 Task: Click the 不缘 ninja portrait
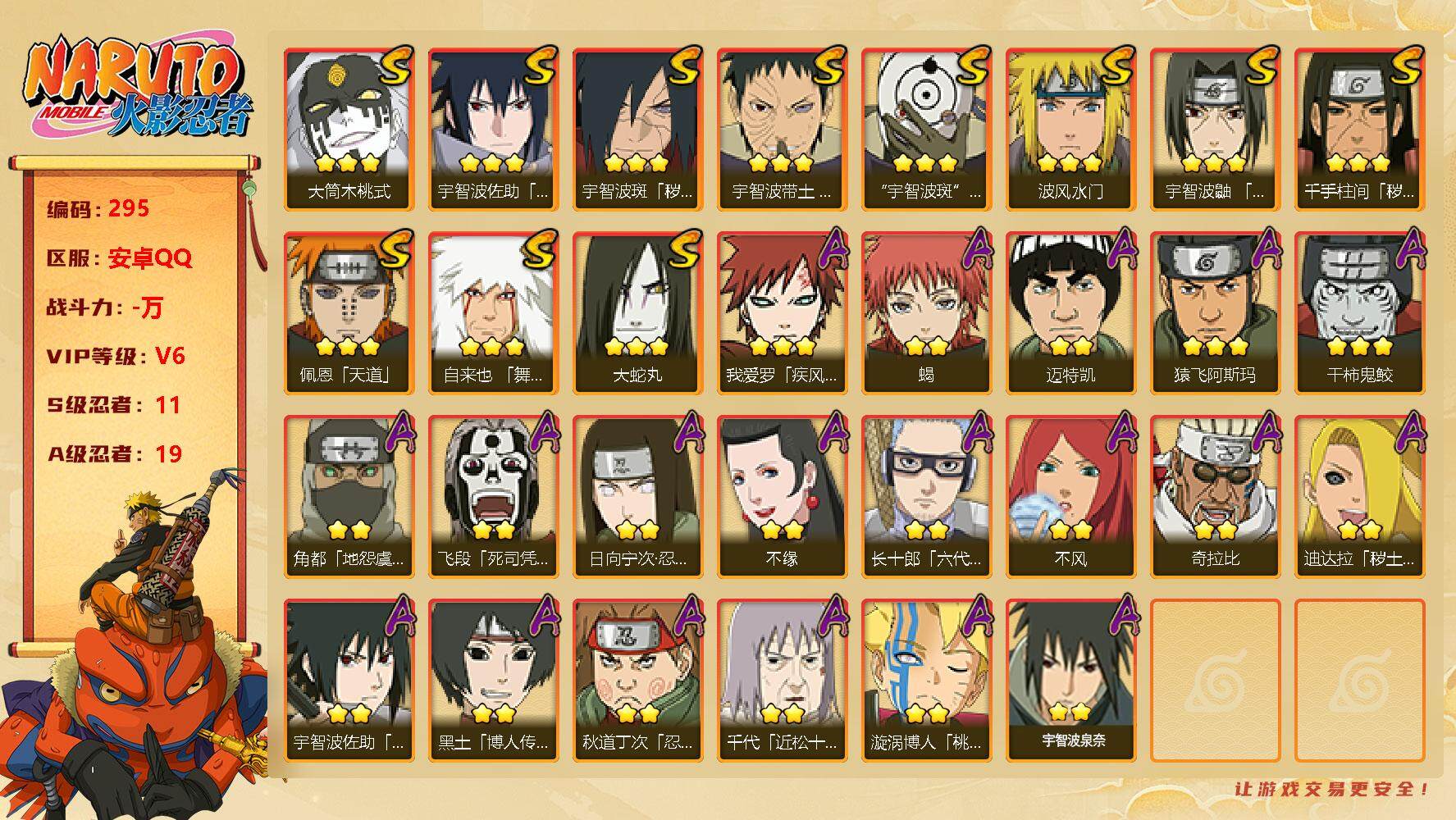pos(782,497)
